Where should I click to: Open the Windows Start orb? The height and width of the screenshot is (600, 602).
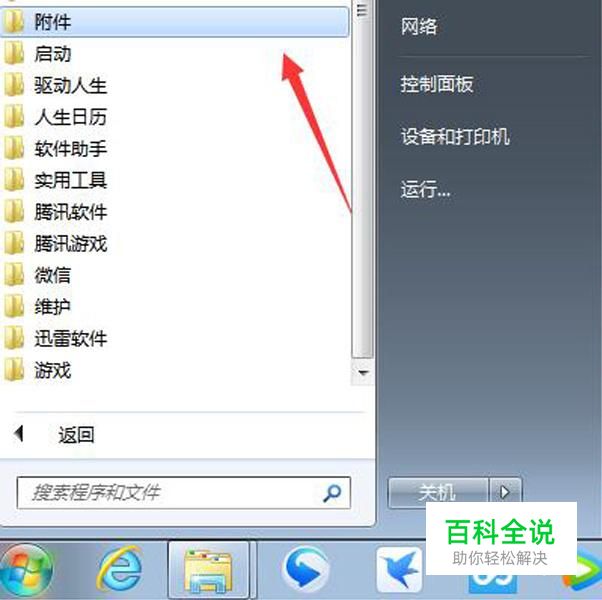click(x=26, y=571)
